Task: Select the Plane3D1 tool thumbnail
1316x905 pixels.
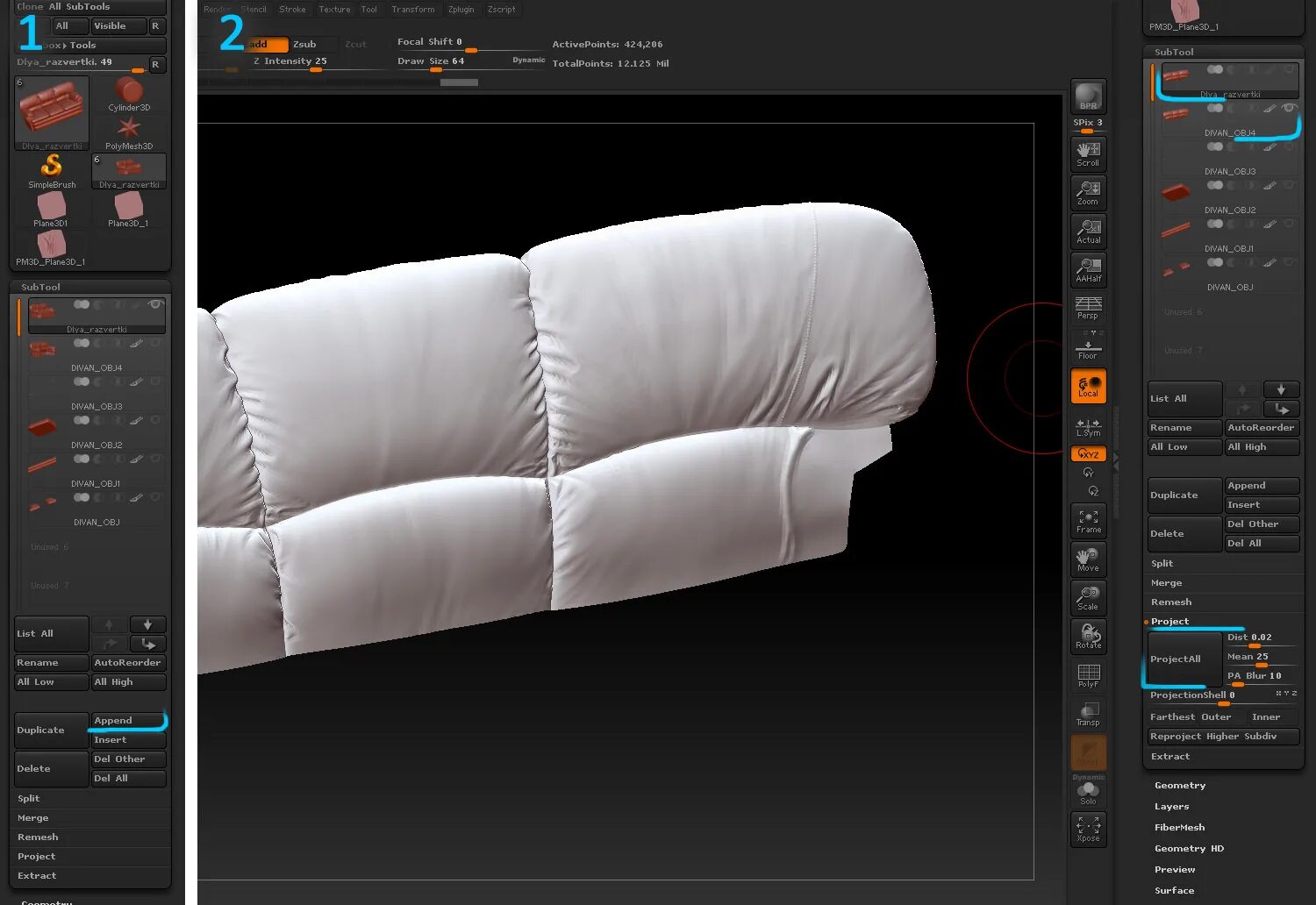Action: (52, 210)
